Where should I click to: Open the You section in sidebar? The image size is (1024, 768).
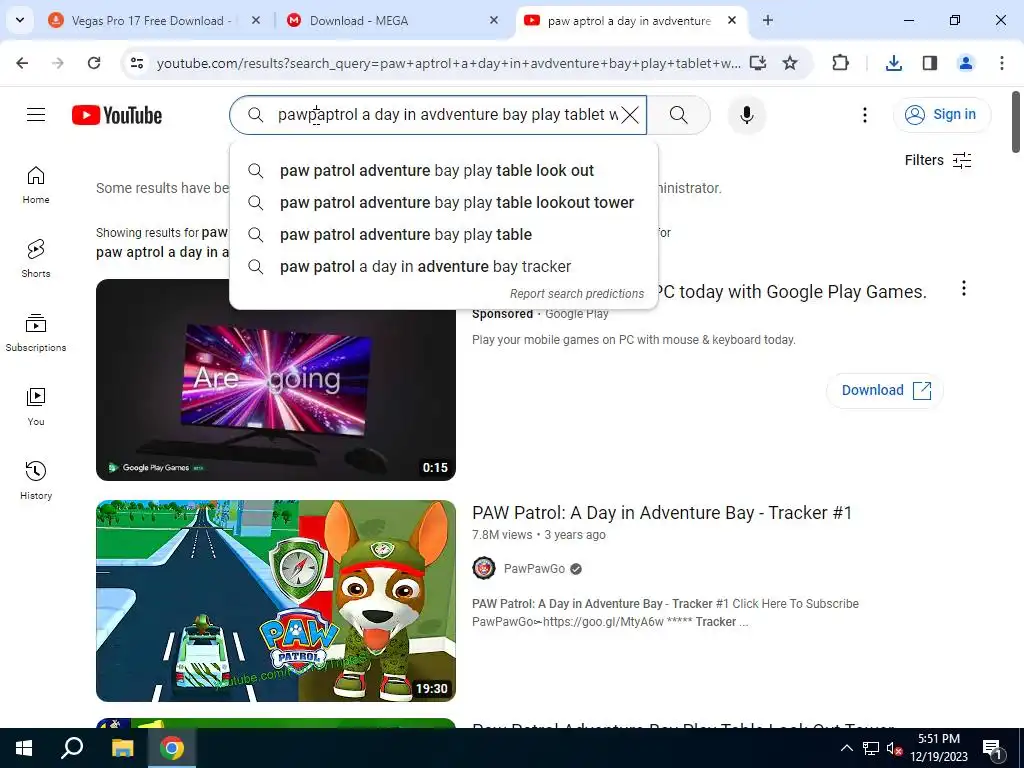pos(36,406)
